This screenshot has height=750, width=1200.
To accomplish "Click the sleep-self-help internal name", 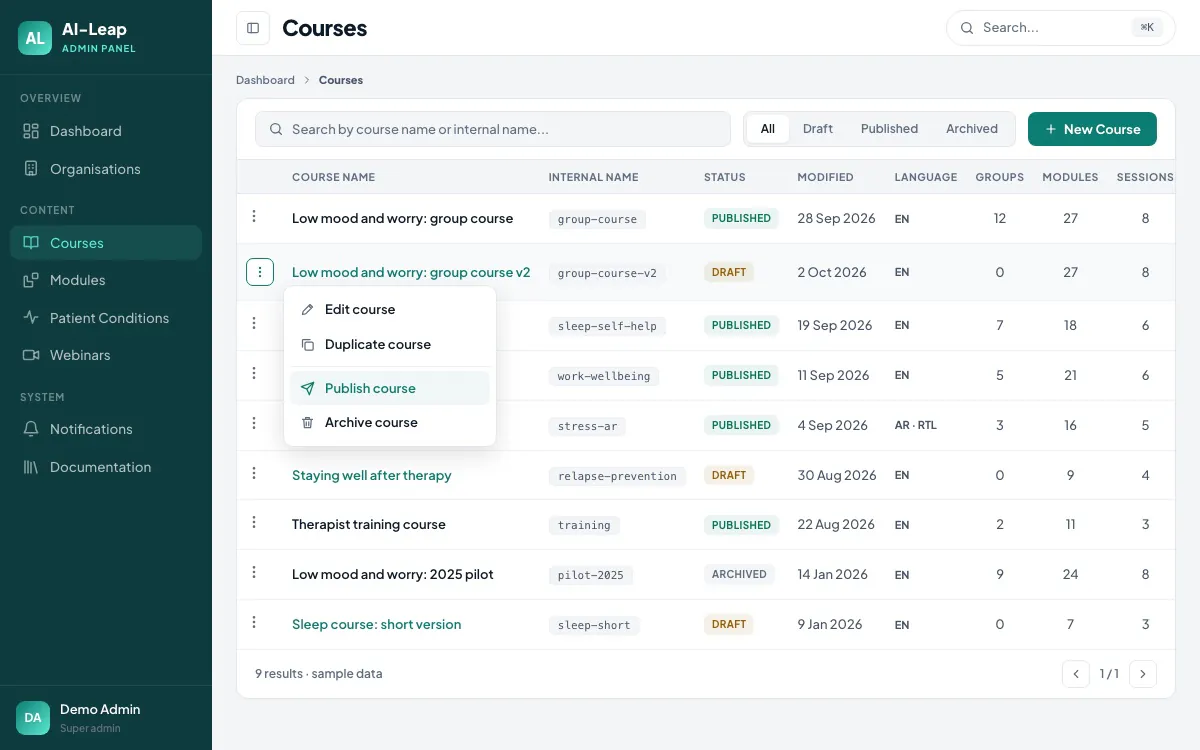I will tap(607, 326).
